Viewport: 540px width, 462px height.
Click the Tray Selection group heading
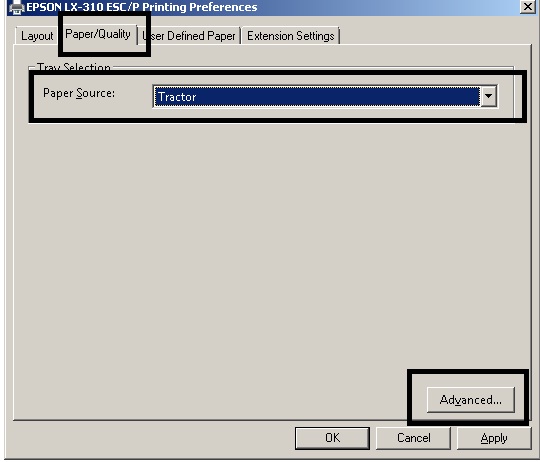tap(74, 67)
